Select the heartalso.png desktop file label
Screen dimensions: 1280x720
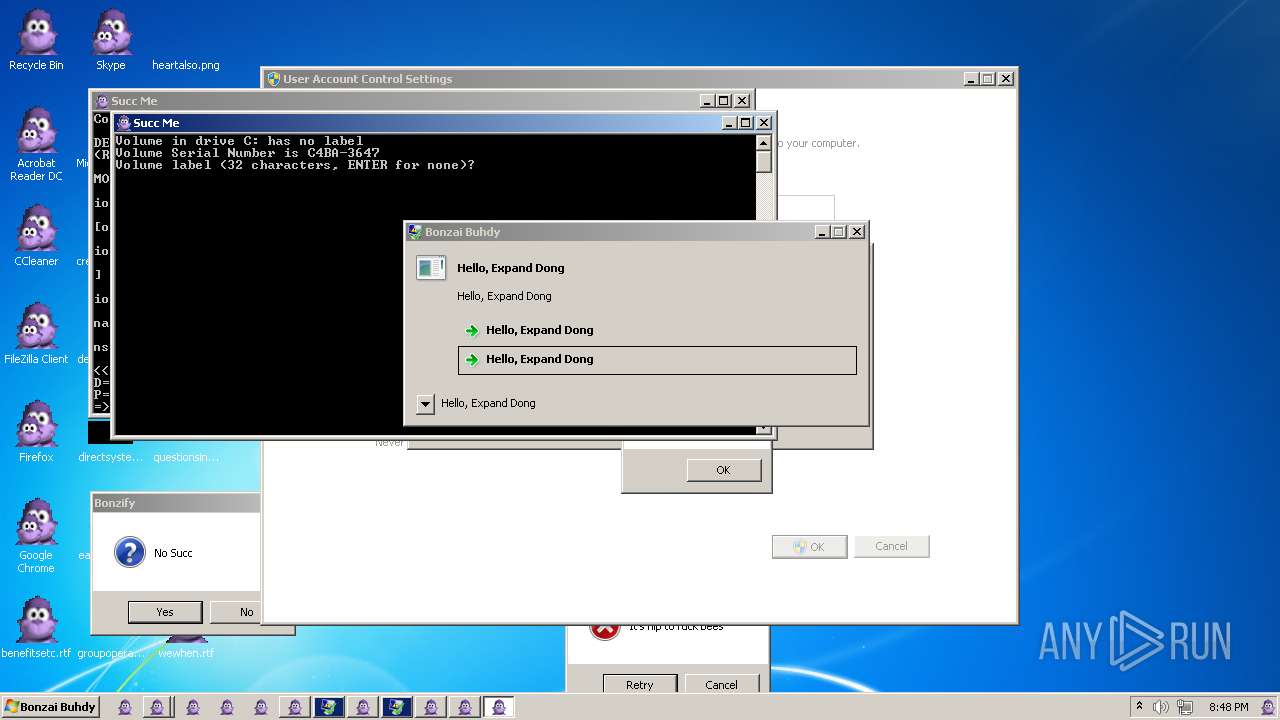(x=186, y=65)
